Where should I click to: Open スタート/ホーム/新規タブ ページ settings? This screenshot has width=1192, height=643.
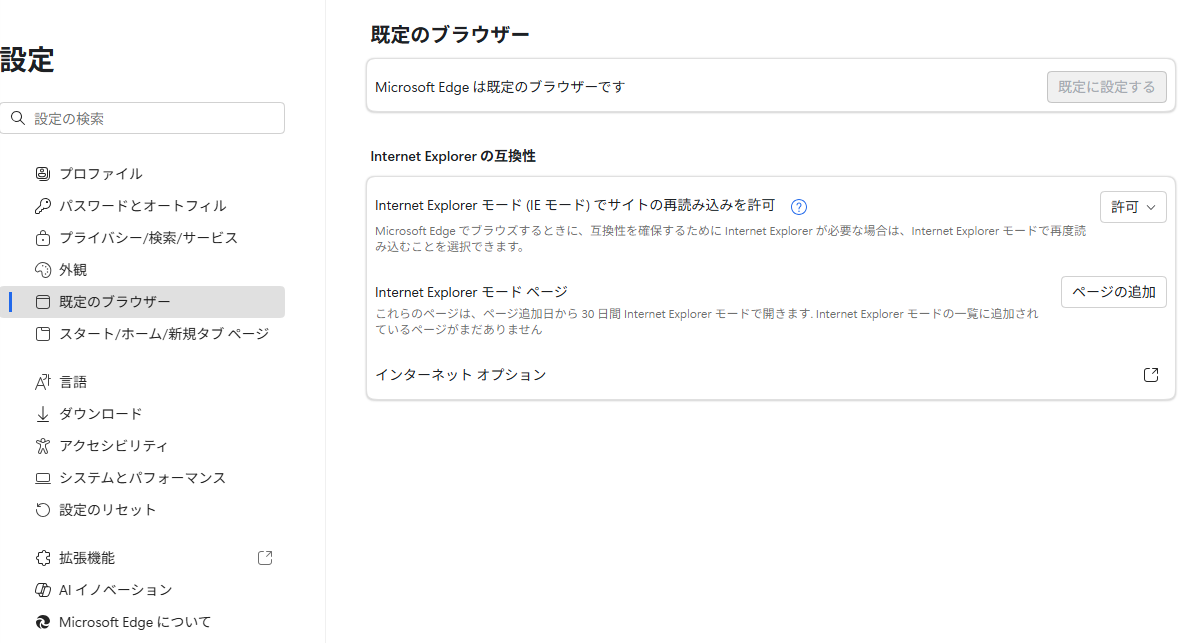(163, 334)
